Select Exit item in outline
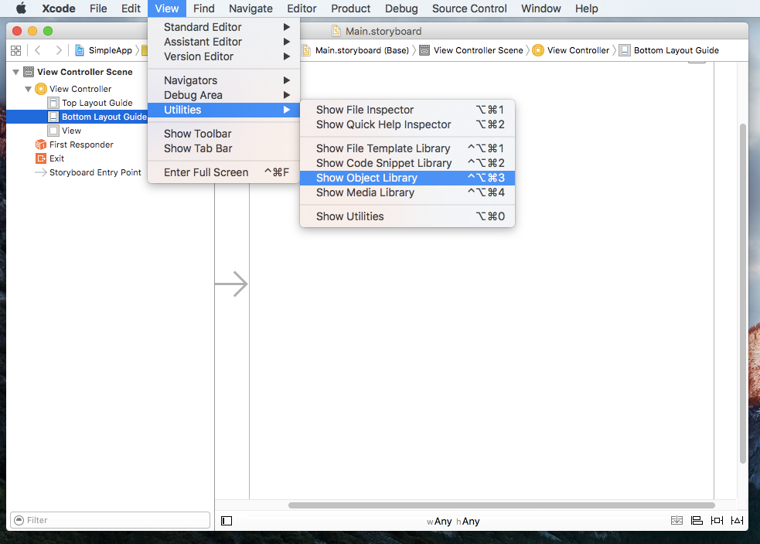760x544 pixels. click(x=57, y=159)
